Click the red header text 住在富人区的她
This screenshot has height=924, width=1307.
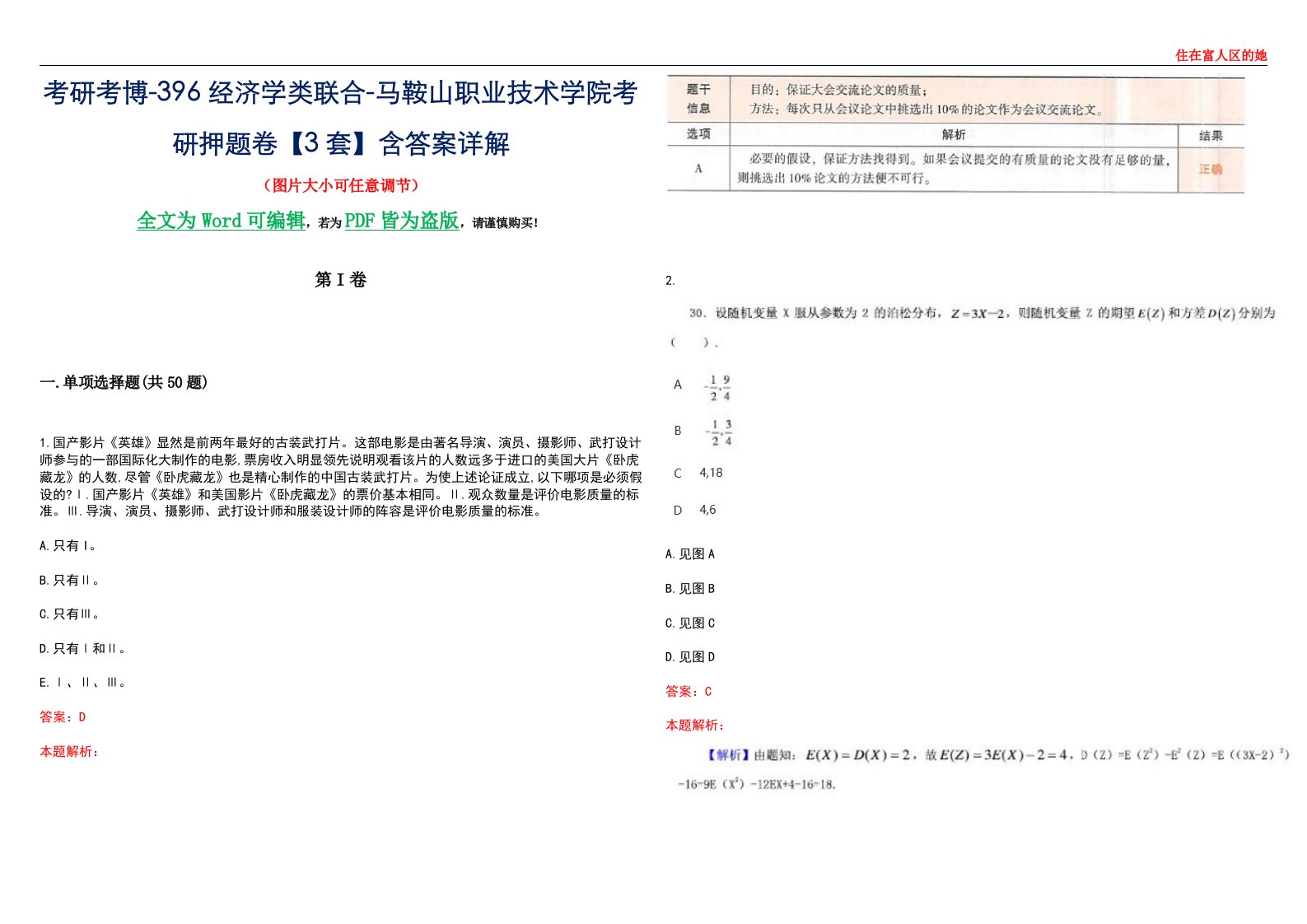pos(1221,55)
